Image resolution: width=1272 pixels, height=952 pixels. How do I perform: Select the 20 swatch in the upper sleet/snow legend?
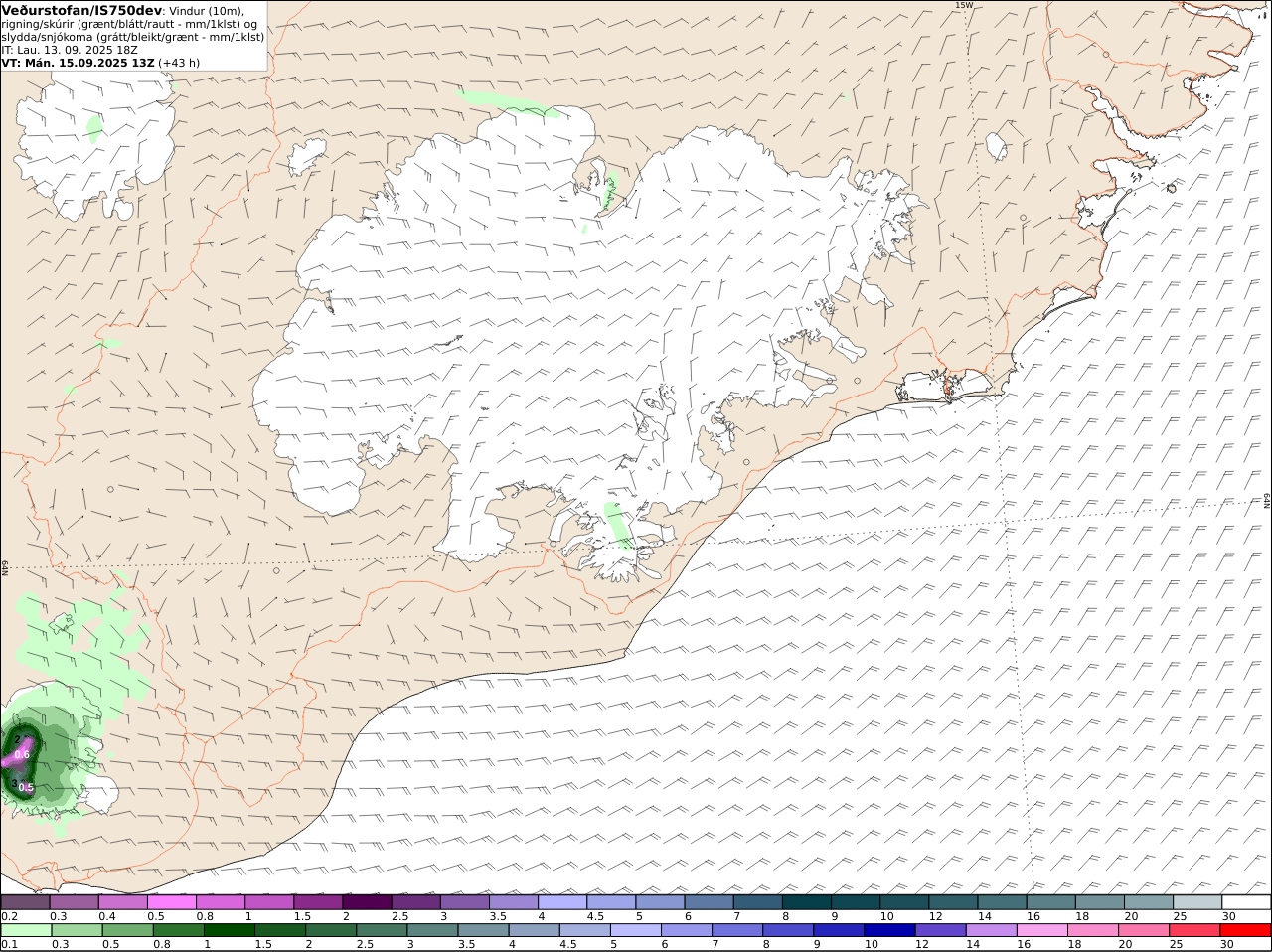point(1149,902)
